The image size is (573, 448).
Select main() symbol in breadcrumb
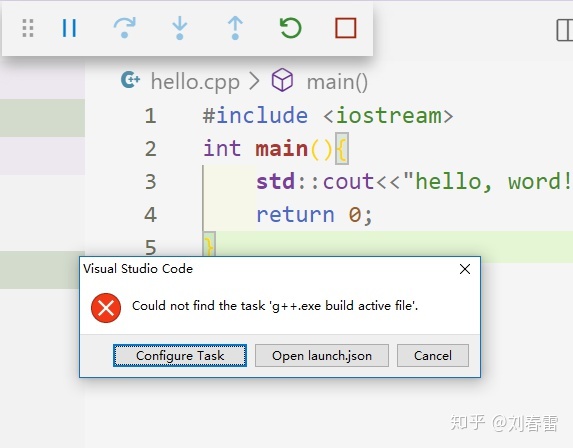click(337, 82)
